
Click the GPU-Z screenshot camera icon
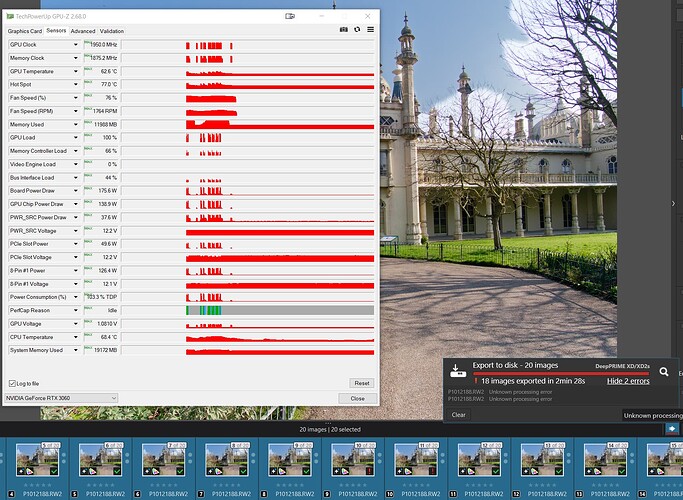coord(344,30)
